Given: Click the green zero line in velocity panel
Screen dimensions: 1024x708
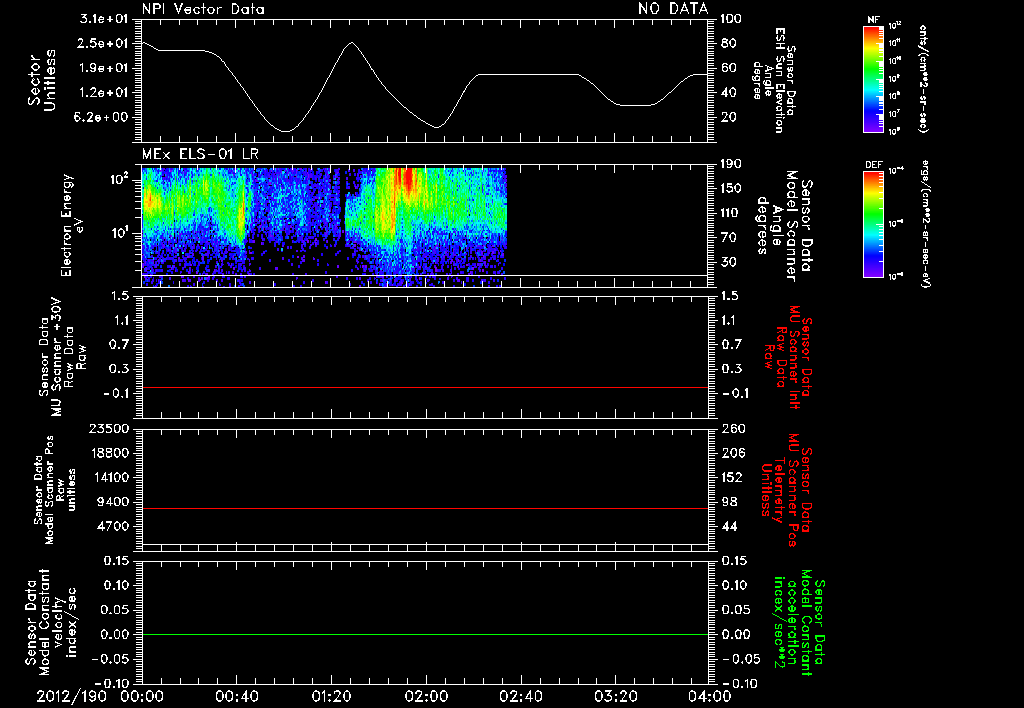Looking at the screenshot, I should pos(425,634).
